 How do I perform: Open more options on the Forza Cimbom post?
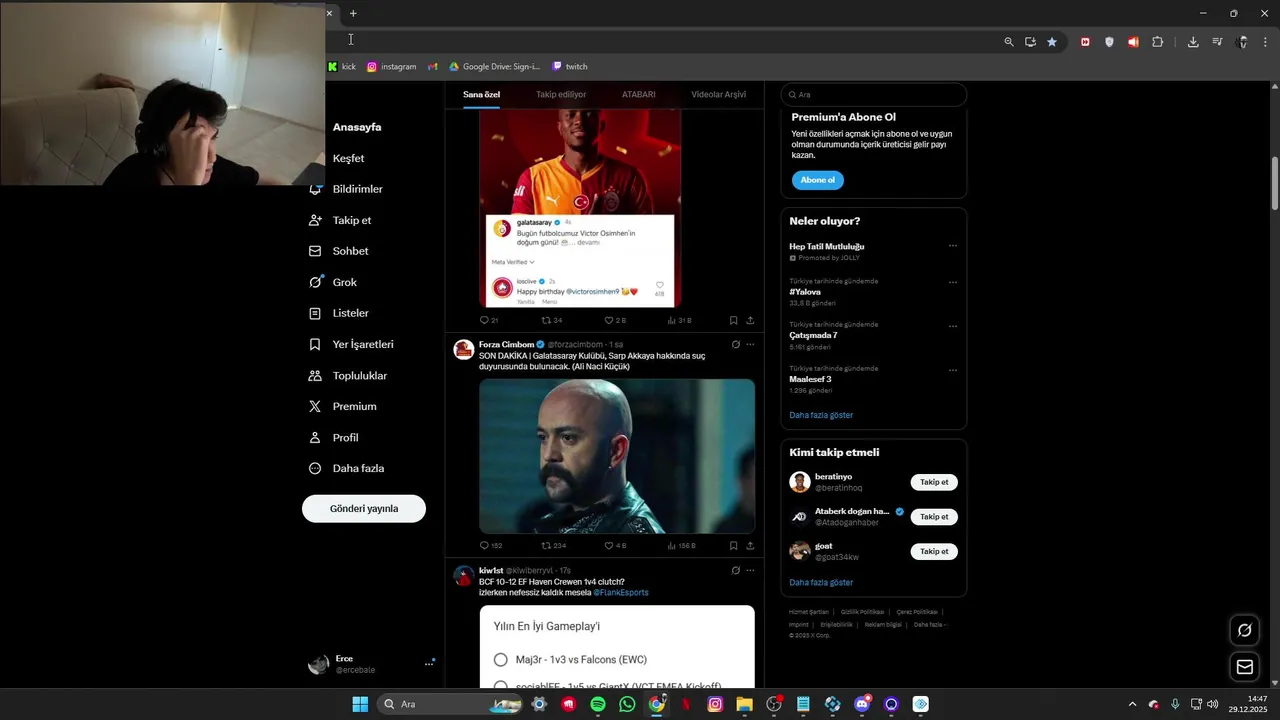point(750,344)
